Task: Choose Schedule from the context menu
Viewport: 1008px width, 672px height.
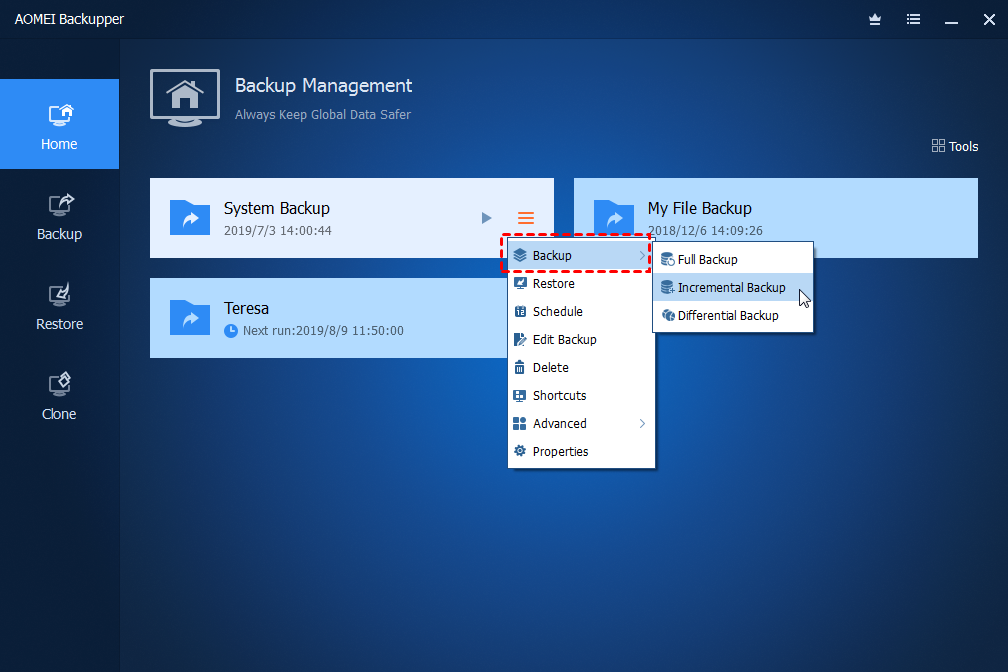Action: click(x=581, y=311)
